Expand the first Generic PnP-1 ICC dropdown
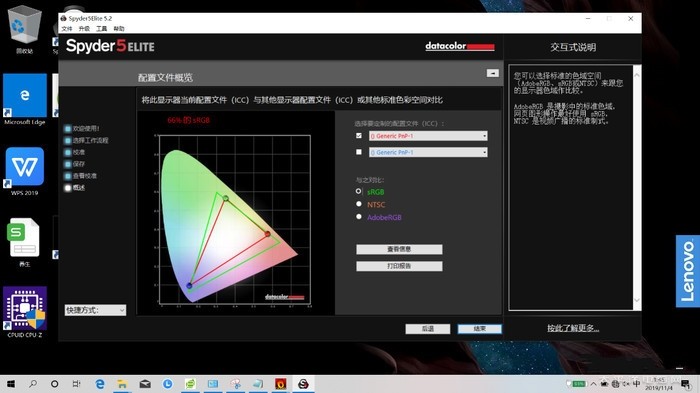Viewport: 700px width, 393px height. pyautogui.click(x=428, y=136)
